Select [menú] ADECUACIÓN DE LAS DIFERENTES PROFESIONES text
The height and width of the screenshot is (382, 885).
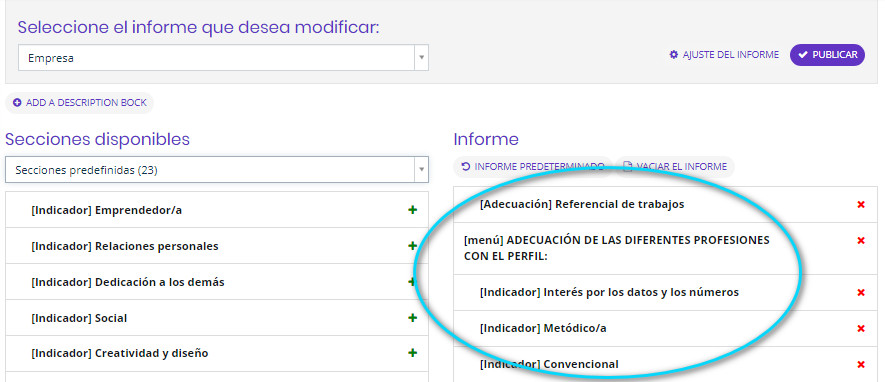(616, 248)
